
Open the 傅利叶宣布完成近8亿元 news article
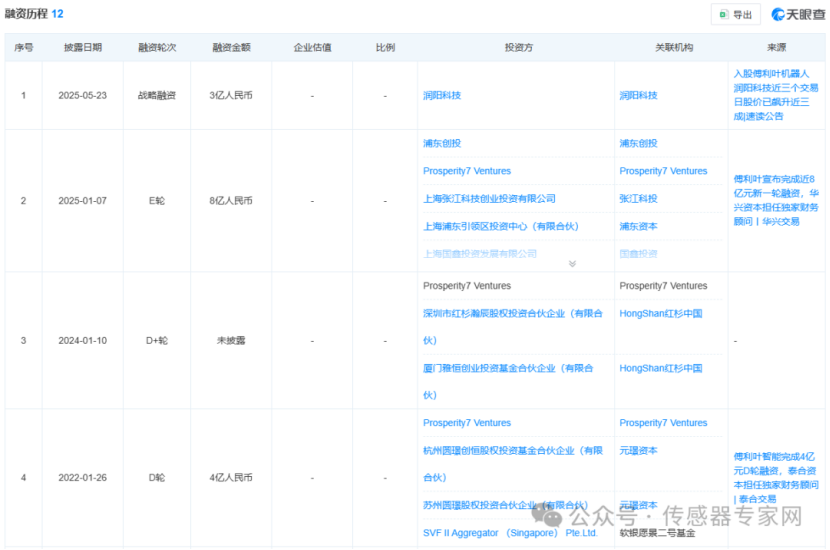pyautogui.click(x=775, y=200)
